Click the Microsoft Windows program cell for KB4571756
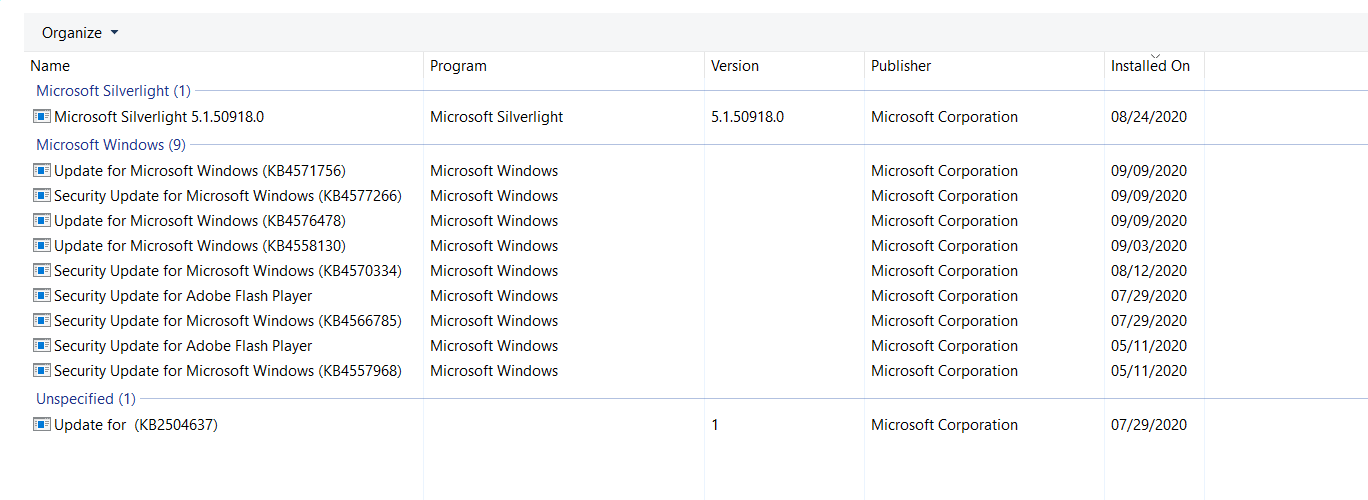The height and width of the screenshot is (500, 1368). pyautogui.click(x=494, y=171)
